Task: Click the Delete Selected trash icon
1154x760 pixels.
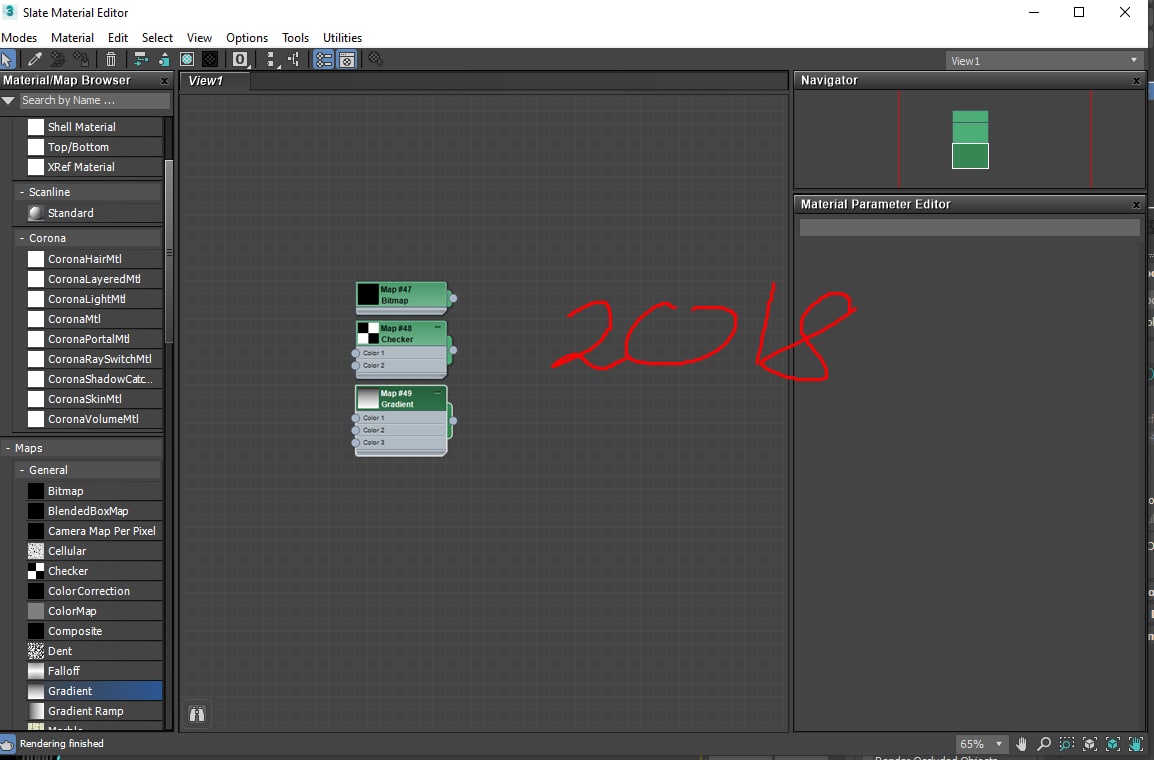Action: [110, 60]
